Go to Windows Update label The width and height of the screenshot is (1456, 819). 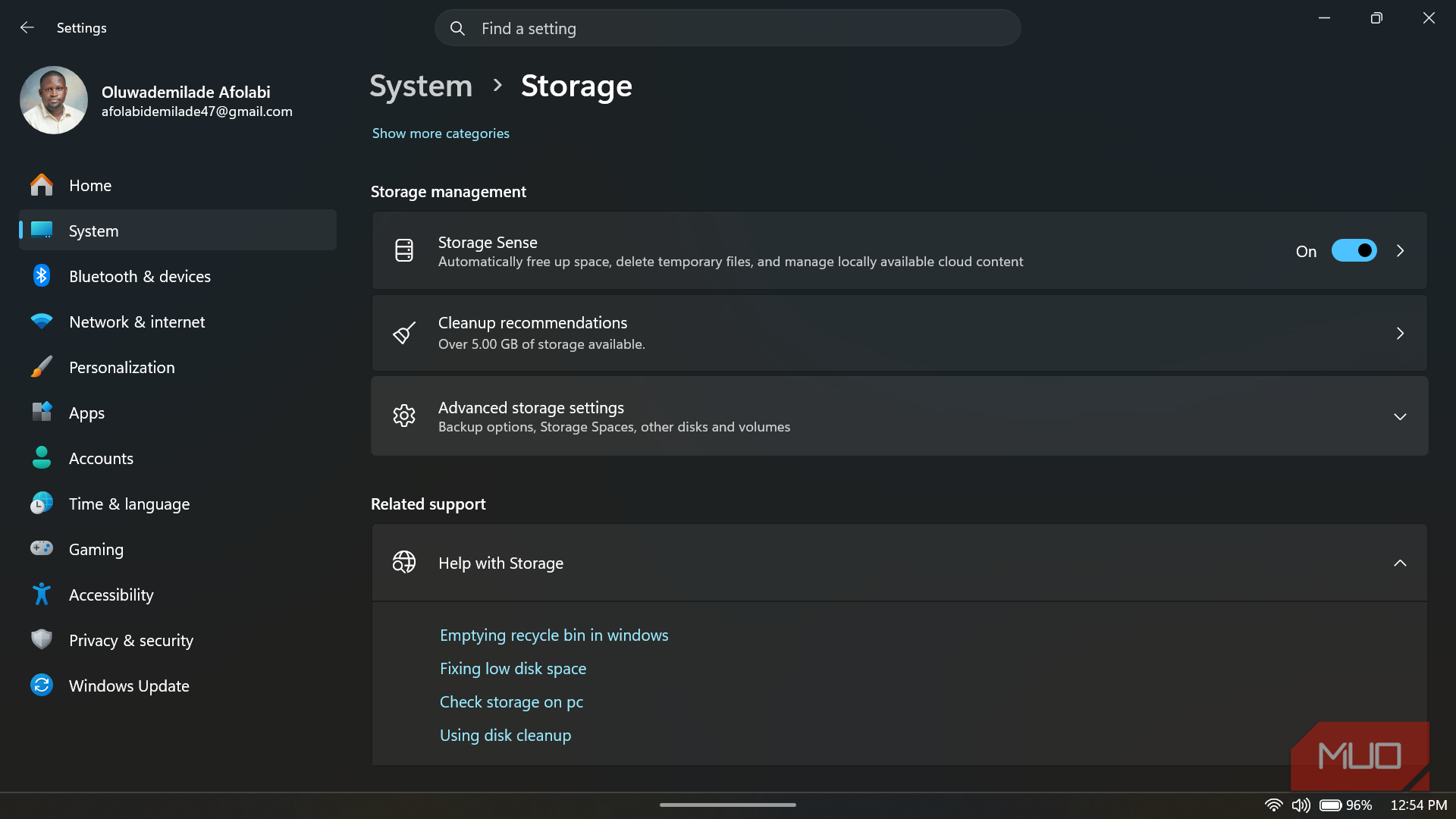[x=129, y=686]
